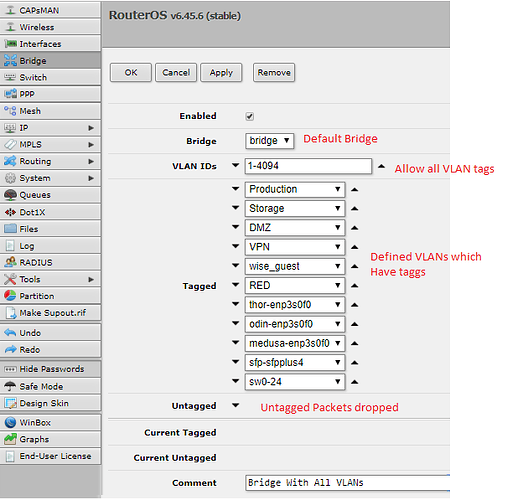
Task: Click the Switch icon in sidebar
Action: 10,77
